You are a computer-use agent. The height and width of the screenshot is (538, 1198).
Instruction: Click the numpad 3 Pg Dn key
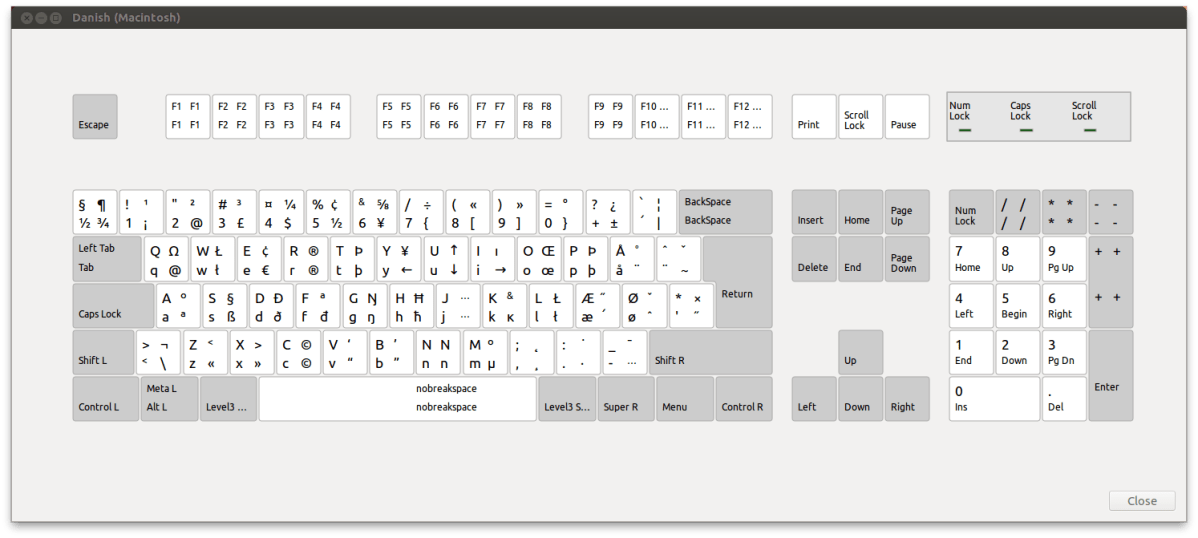click(x=1064, y=352)
